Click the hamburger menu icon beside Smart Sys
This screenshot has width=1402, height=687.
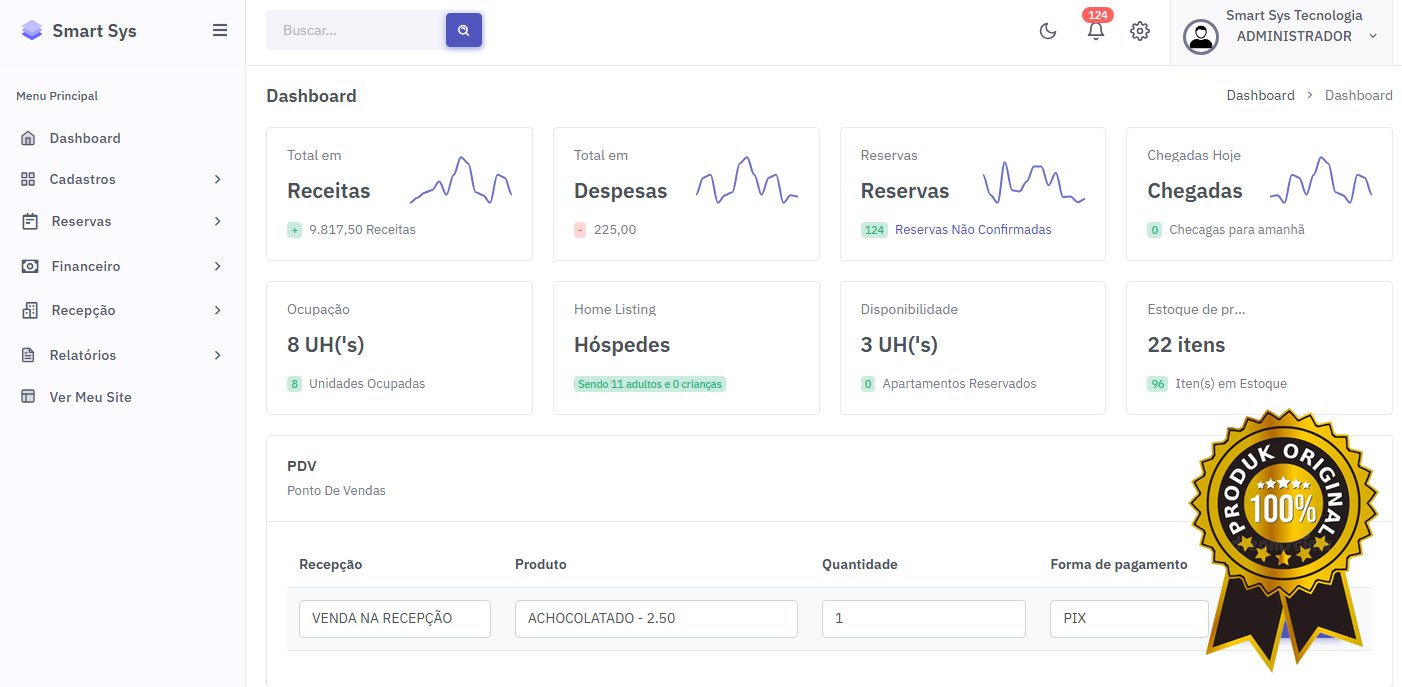click(x=220, y=30)
